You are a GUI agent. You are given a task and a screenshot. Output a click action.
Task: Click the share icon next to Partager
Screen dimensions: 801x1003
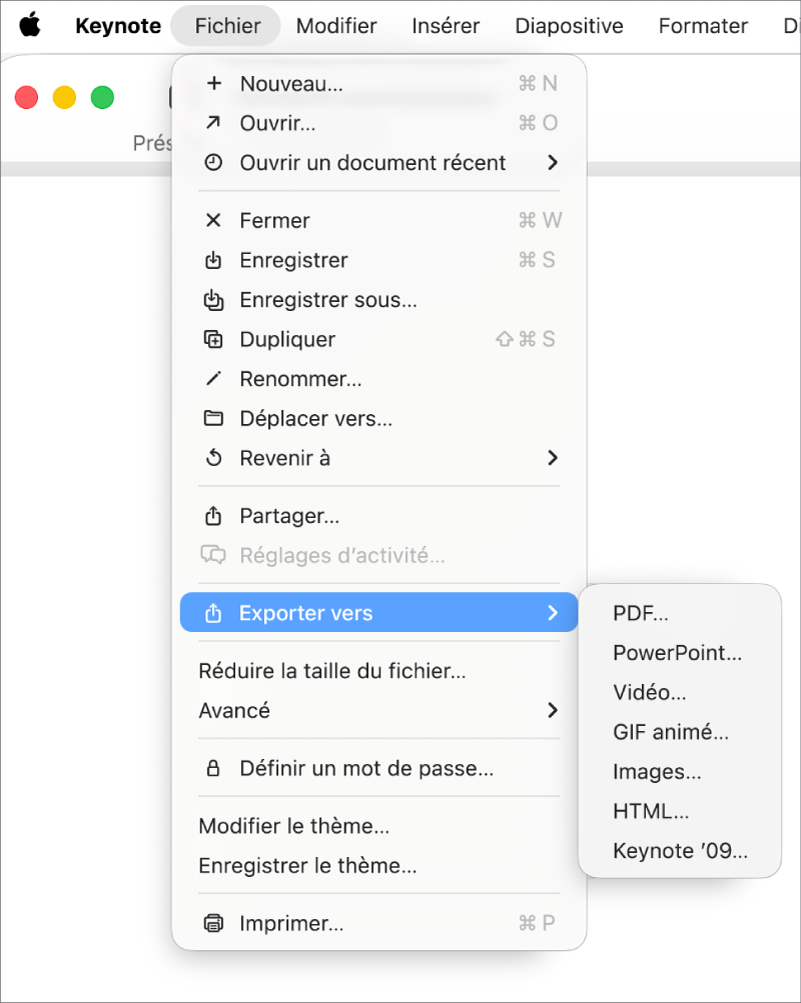tap(214, 516)
